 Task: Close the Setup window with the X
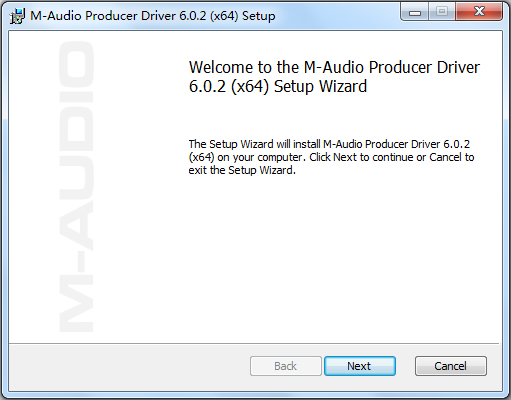pos(479,12)
